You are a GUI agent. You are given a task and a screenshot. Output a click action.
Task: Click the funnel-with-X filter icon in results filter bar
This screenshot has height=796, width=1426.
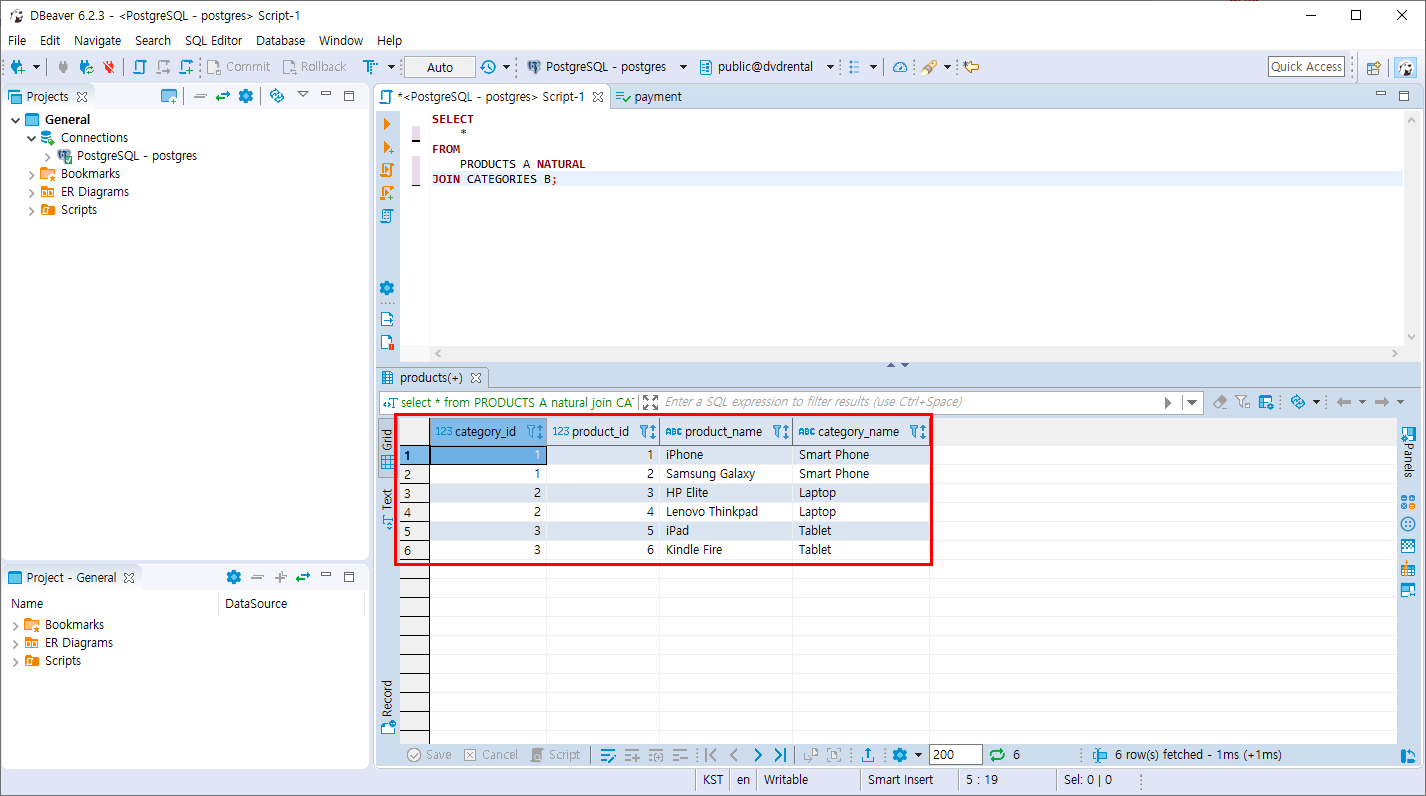tap(1242, 402)
